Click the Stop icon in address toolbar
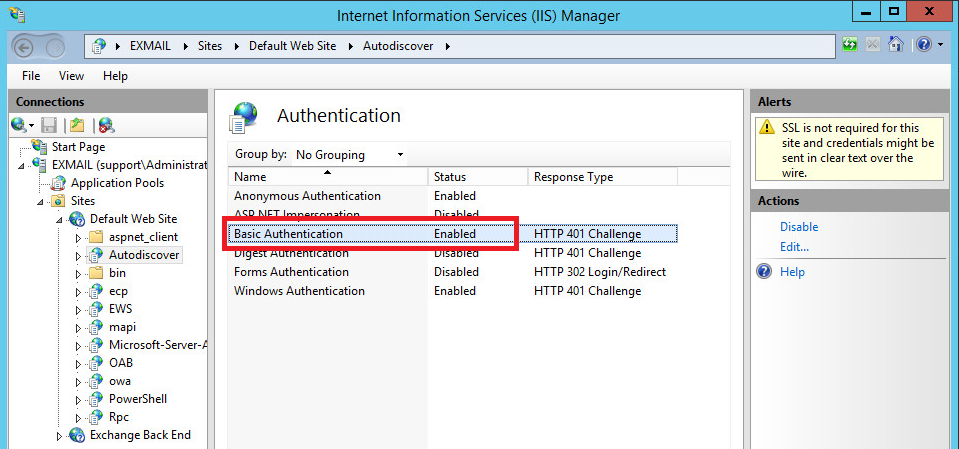The image size is (959, 449). (872, 45)
